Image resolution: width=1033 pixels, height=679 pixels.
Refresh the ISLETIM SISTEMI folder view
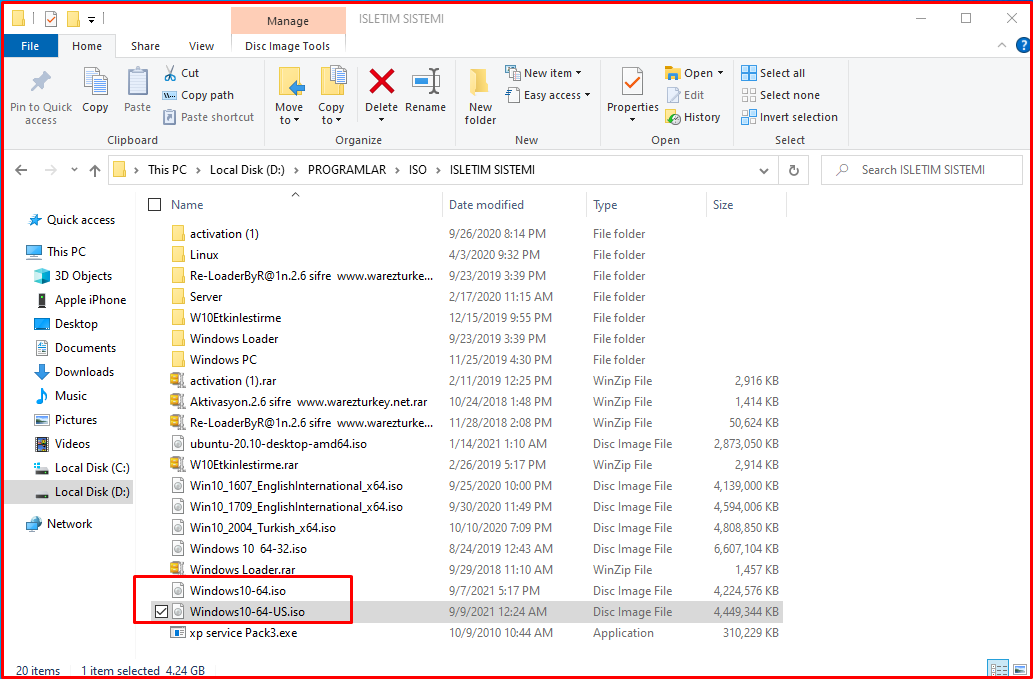pyautogui.click(x=794, y=170)
